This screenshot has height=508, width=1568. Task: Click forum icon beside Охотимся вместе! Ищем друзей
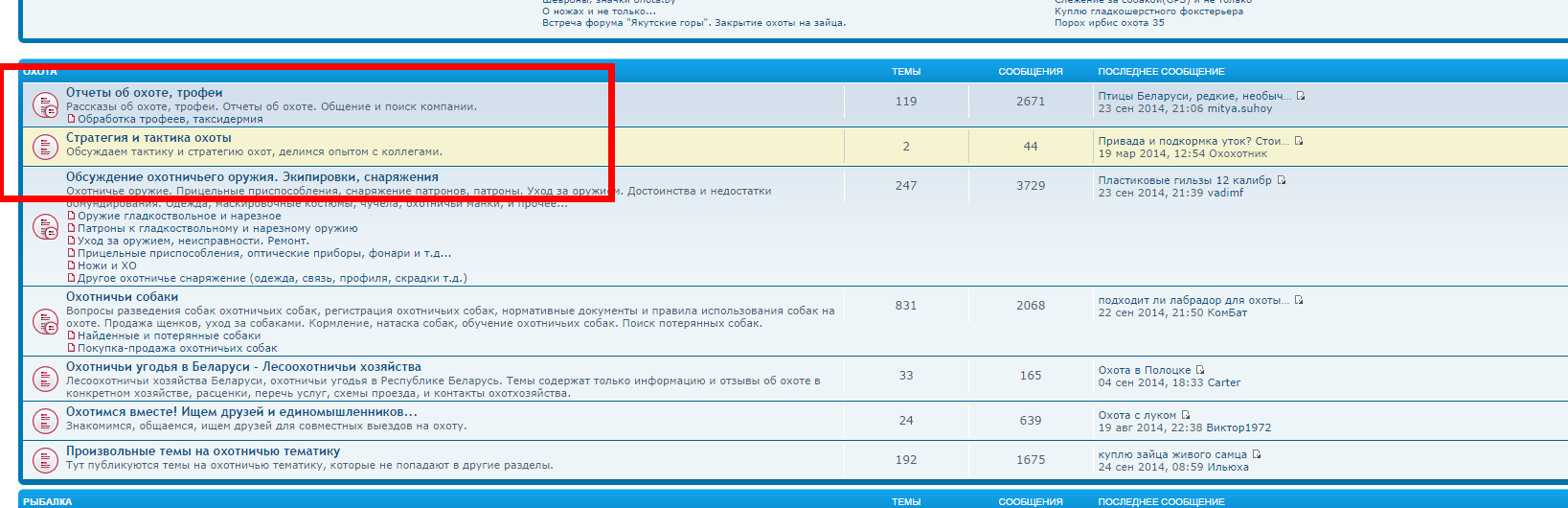[45, 420]
